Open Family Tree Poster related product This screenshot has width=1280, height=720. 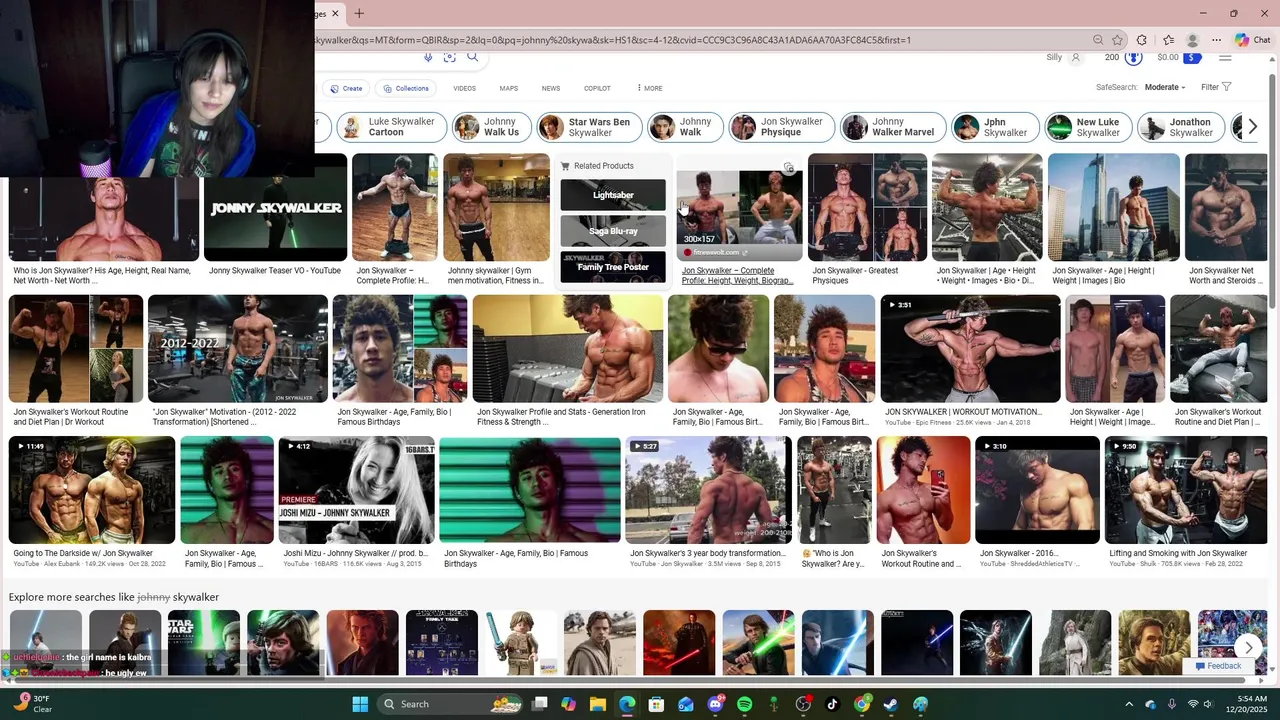click(x=613, y=267)
